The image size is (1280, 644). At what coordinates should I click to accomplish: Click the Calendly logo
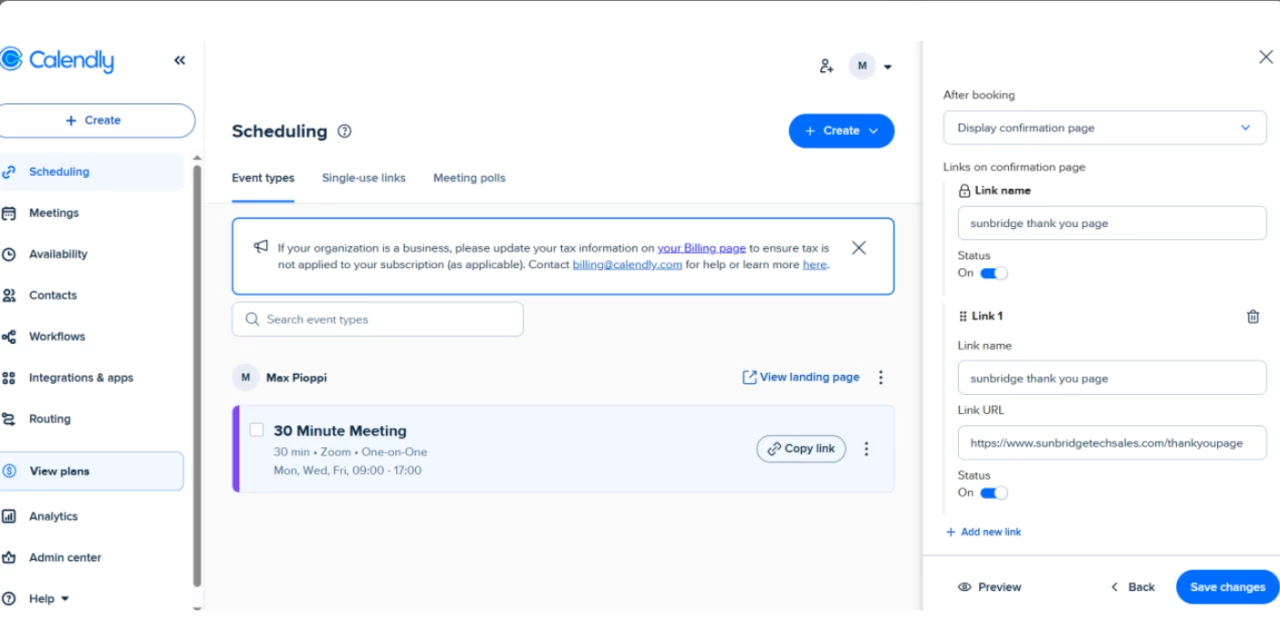click(57, 60)
